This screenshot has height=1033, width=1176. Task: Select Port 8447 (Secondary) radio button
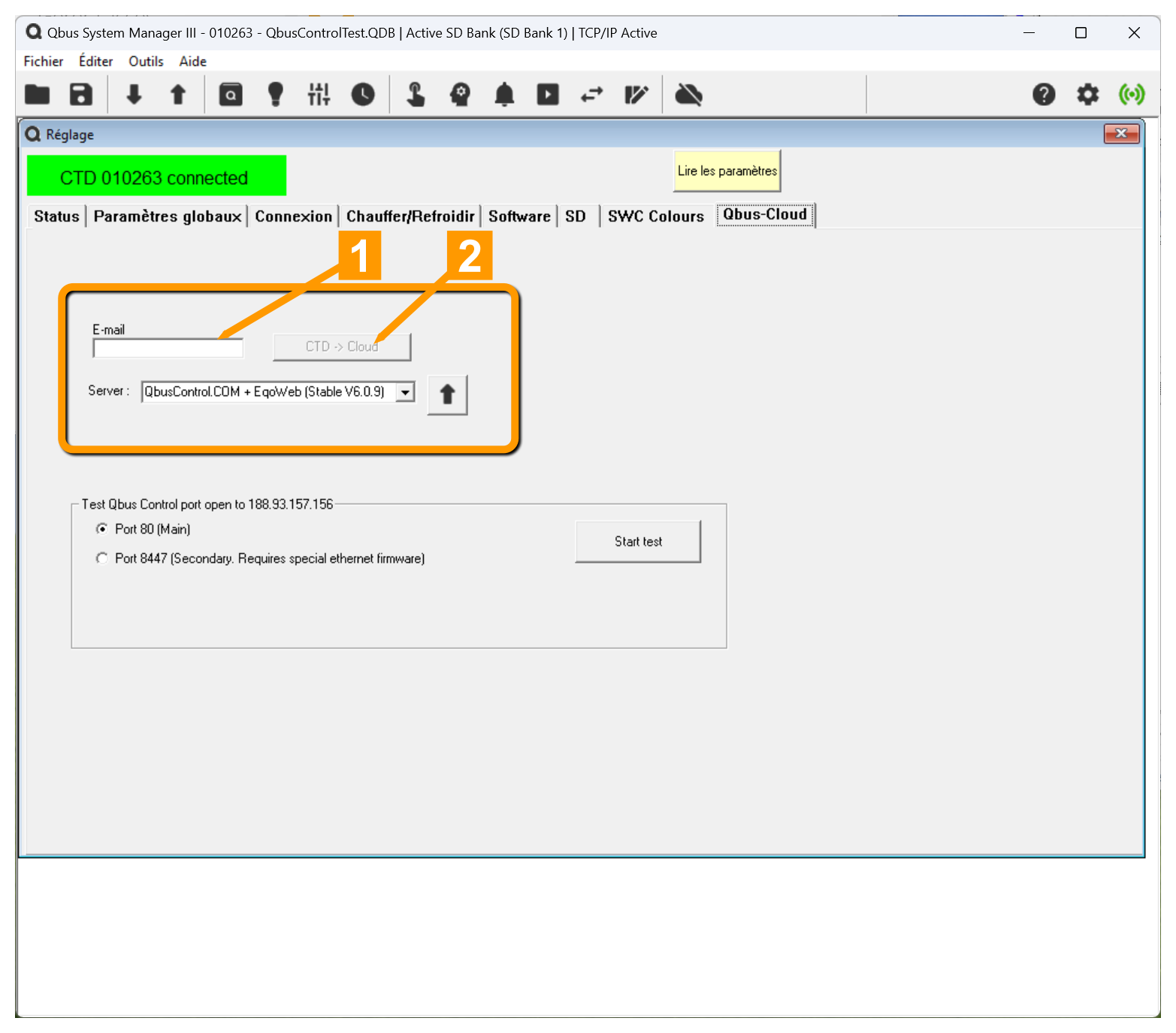pos(102,558)
